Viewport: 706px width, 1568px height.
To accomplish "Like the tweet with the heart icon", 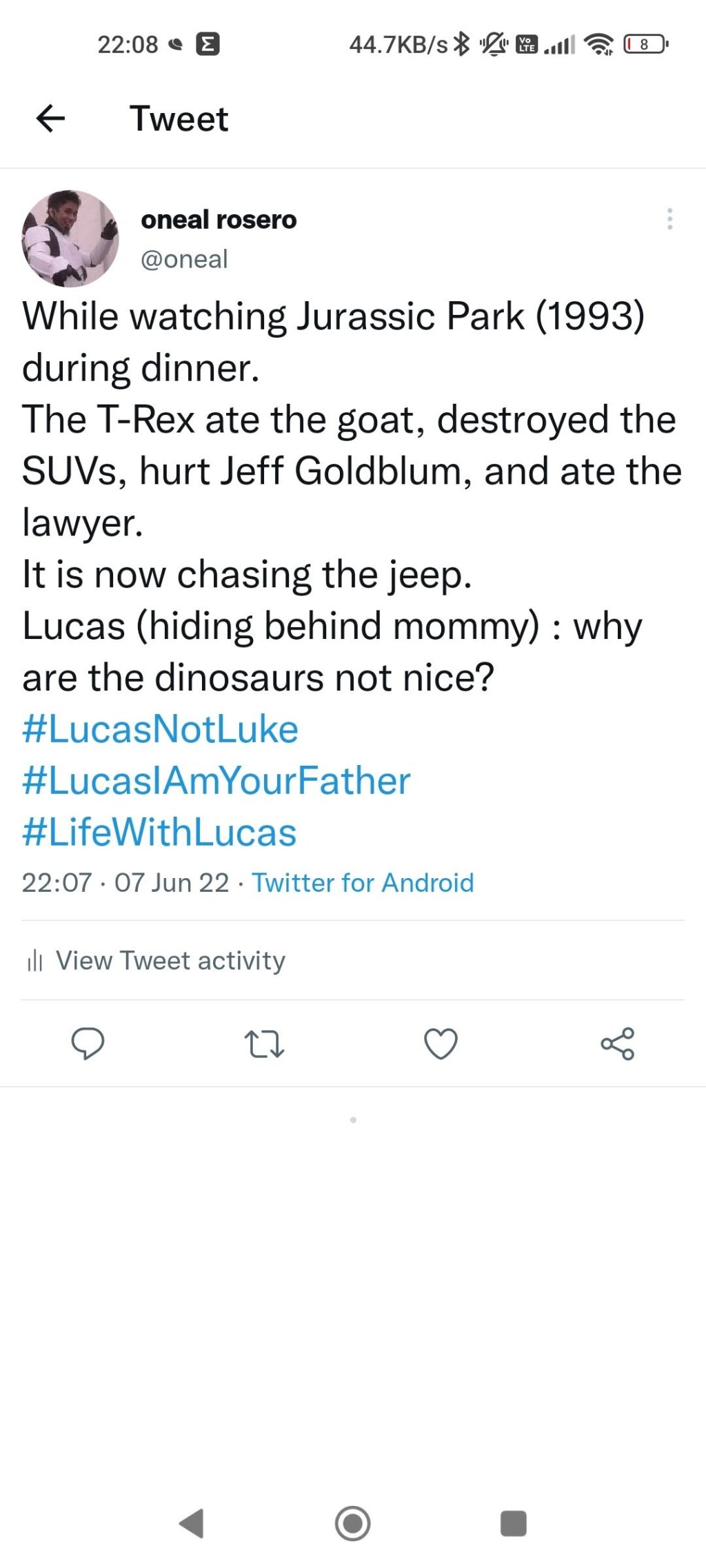I will 441,1043.
